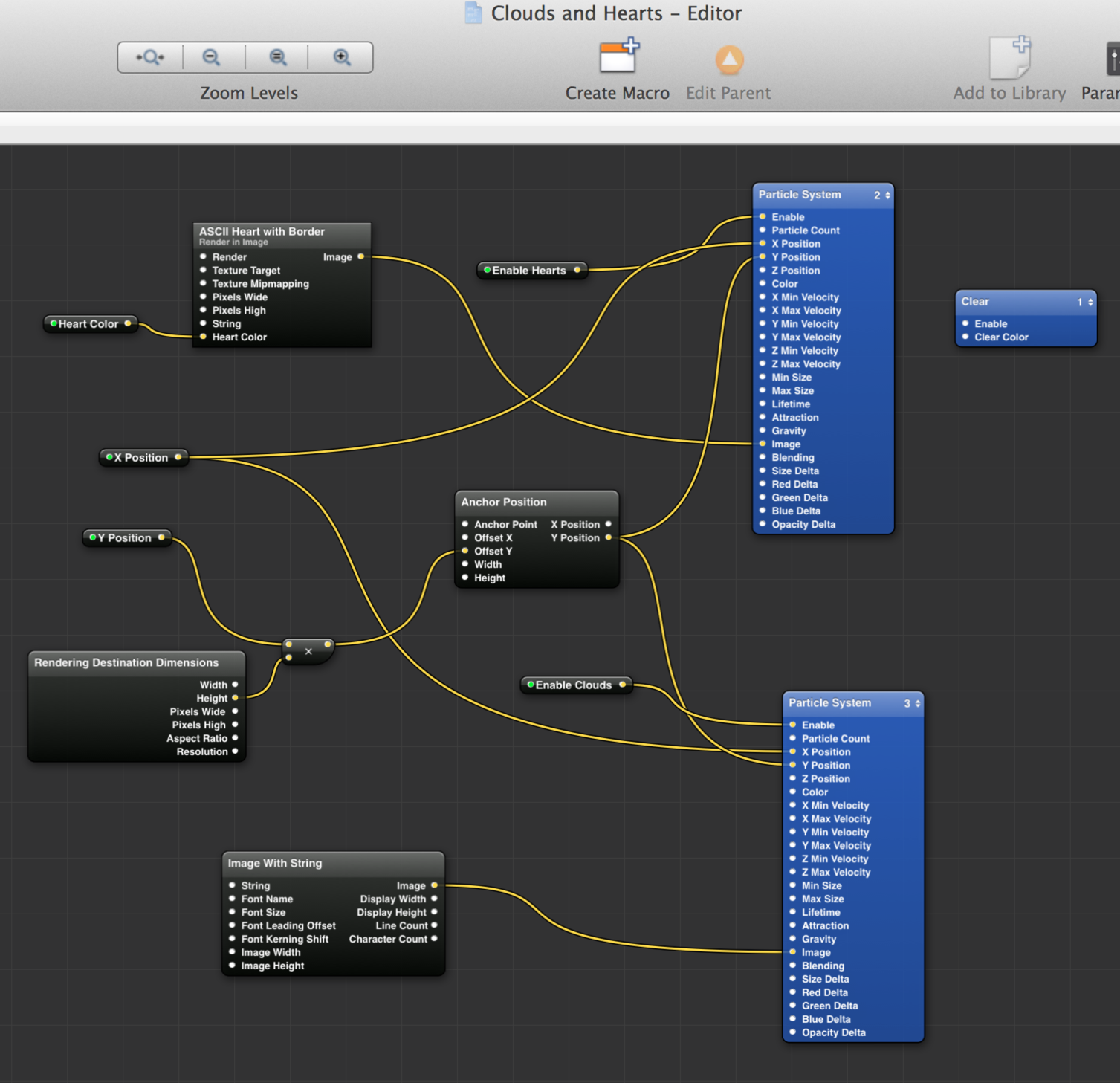
Task: Click the Texture Mipmapping input port
Action: pos(204,284)
